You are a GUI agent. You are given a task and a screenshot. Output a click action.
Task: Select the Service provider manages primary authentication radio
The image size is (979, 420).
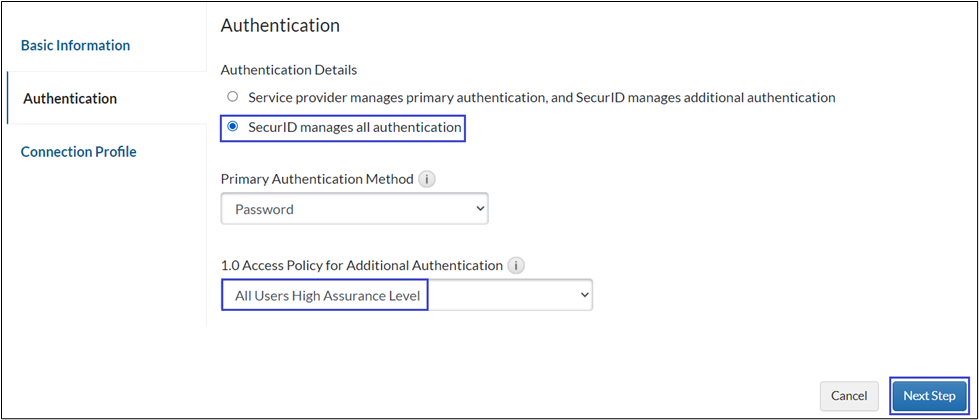tap(233, 98)
